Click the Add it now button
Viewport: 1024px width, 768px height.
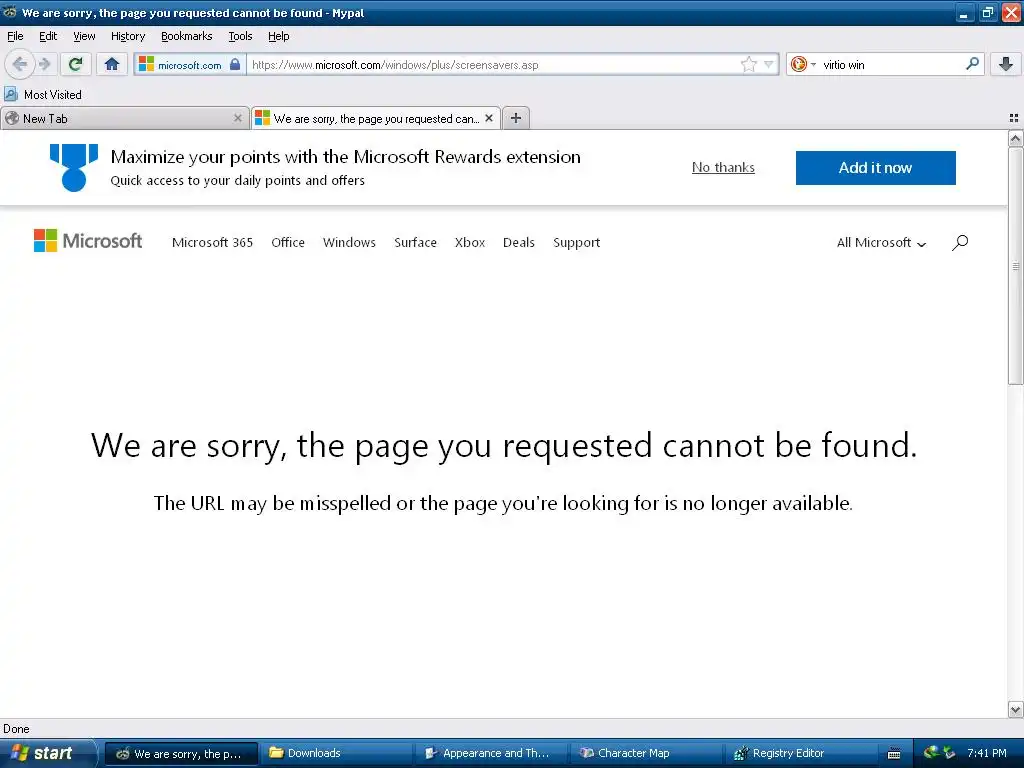click(x=875, y=168)
